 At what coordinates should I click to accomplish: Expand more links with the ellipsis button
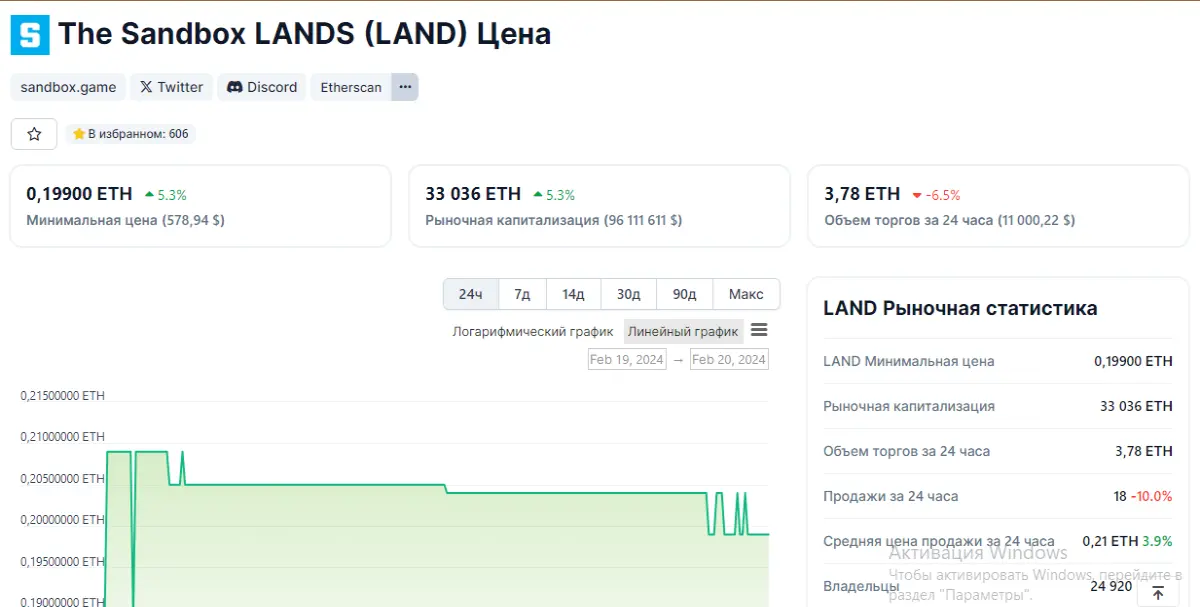pyautogui.click(x=405, y=87)
